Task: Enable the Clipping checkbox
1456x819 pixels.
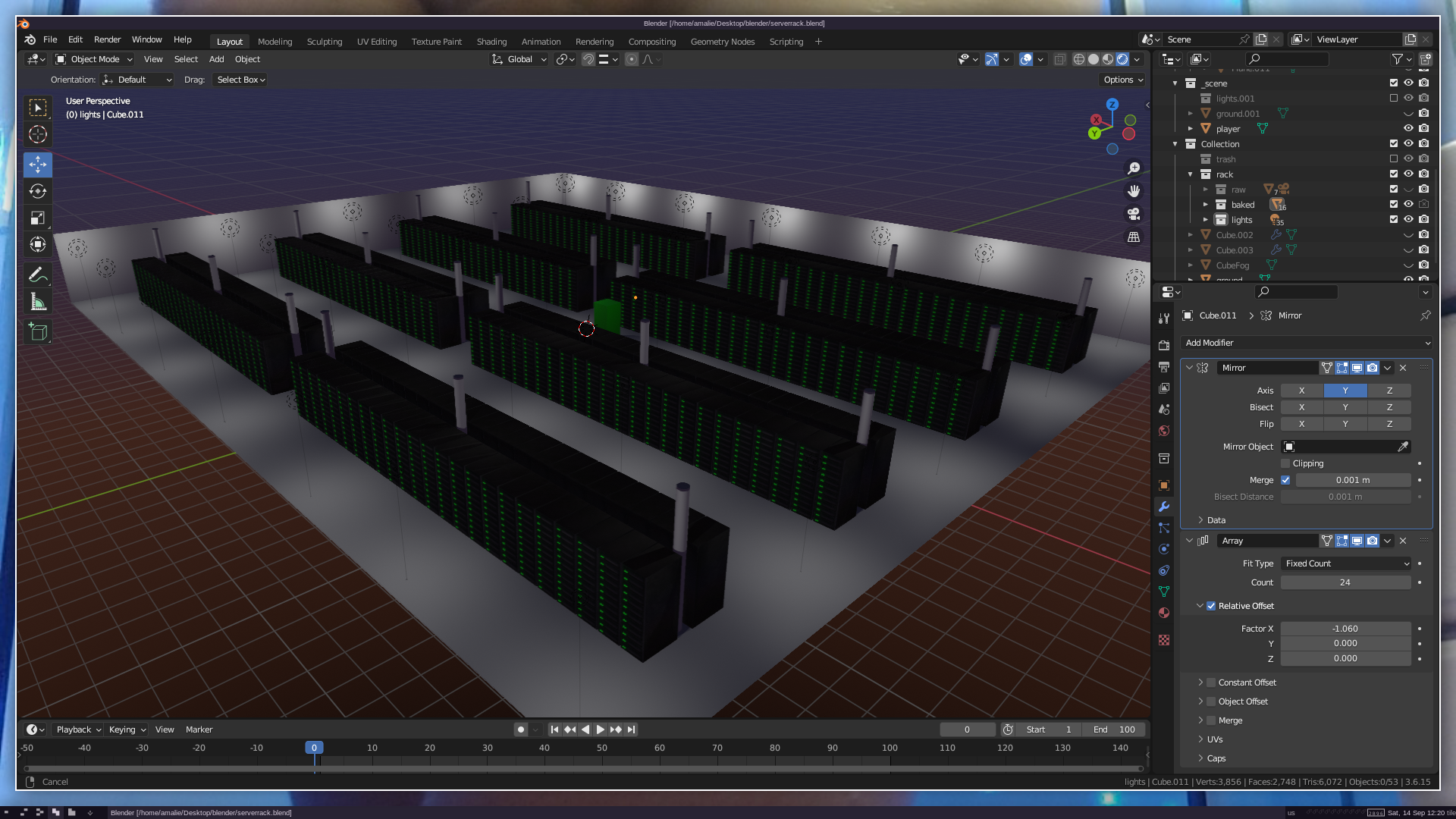Action: 1285,463
